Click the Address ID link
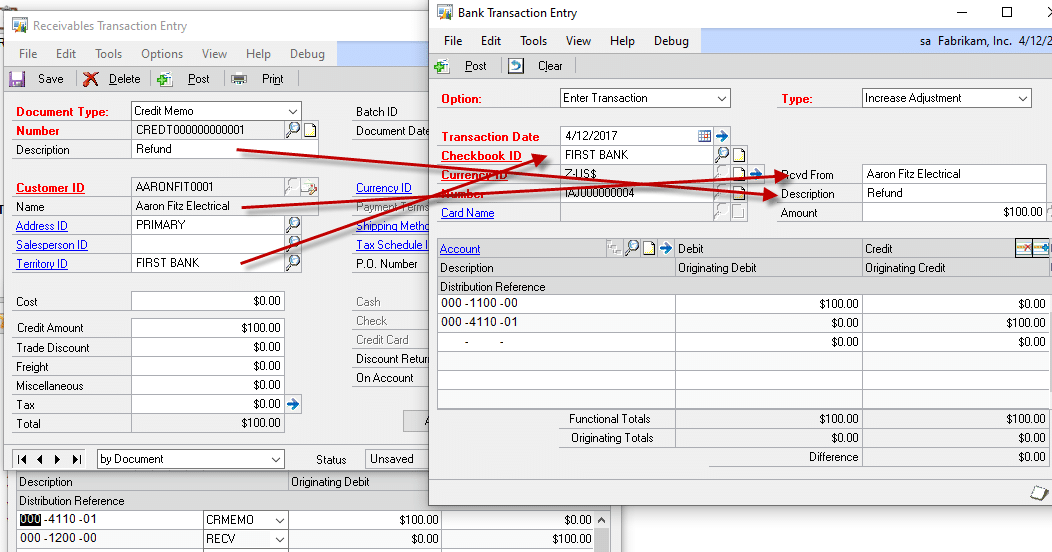 (x=42, y=226)
